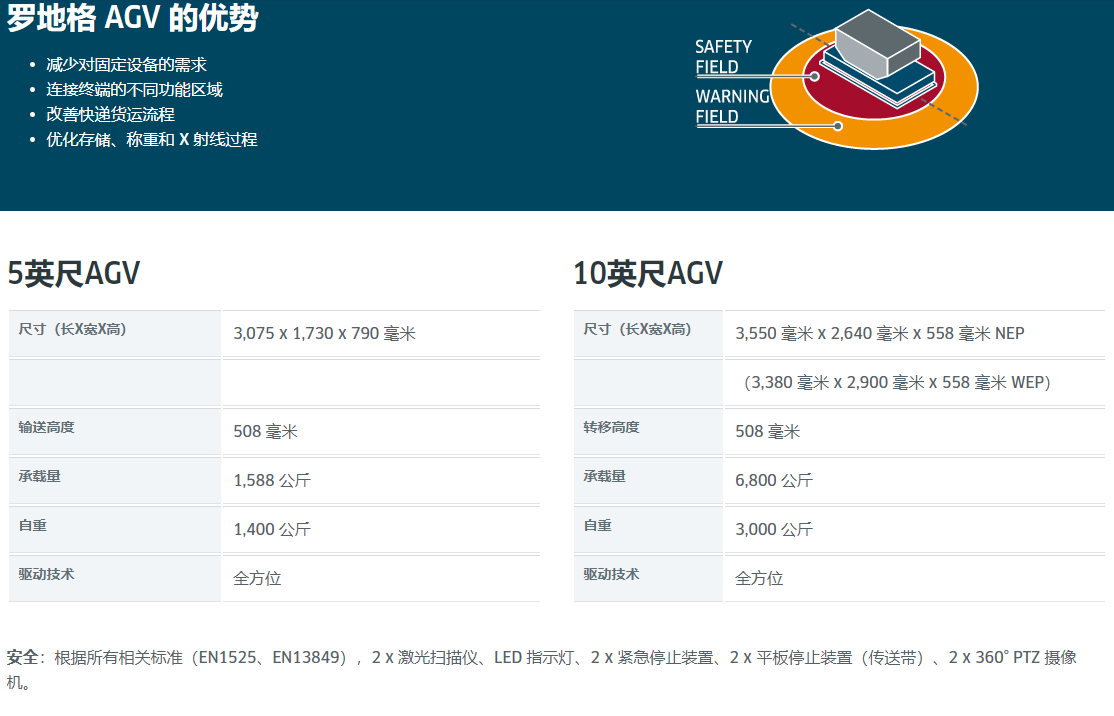Click the bold 安全 label in the footer paragraph
This screenshot has height=716, width=1114.
22,658
